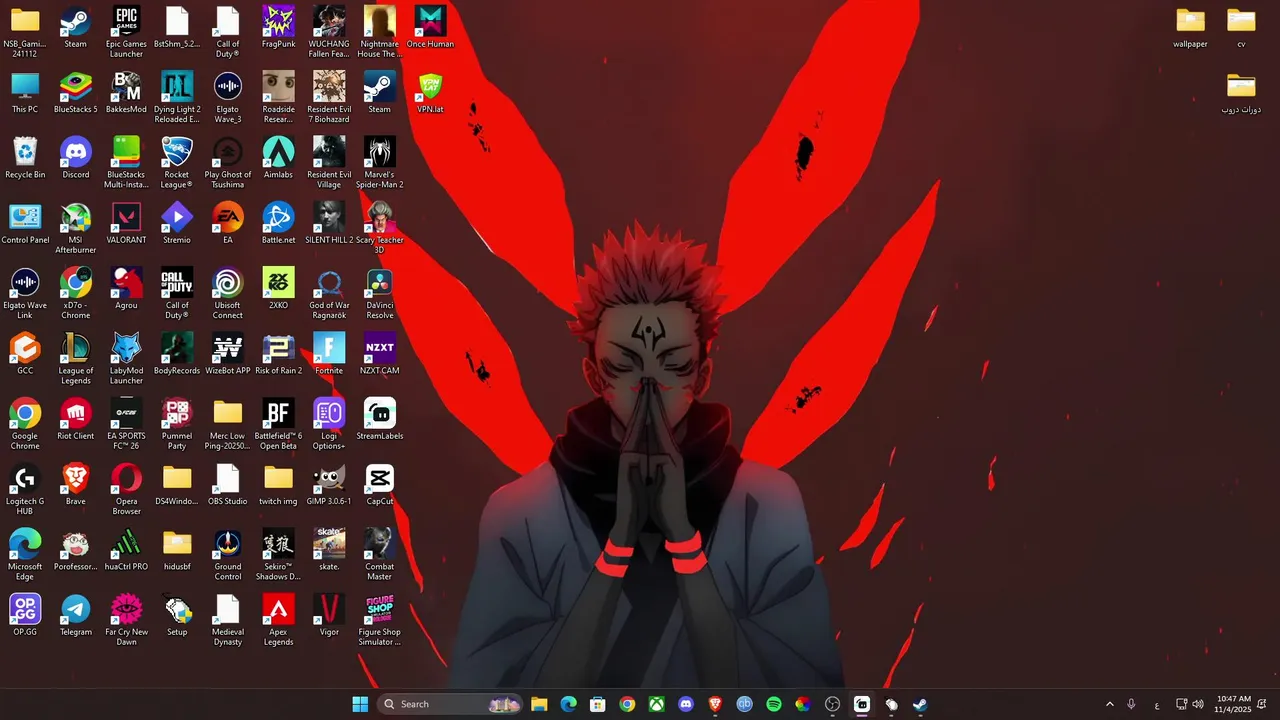Open MSI Afterburner shortcut
The width and height of the screenshot is (1280, 720).
coord(76,228)
